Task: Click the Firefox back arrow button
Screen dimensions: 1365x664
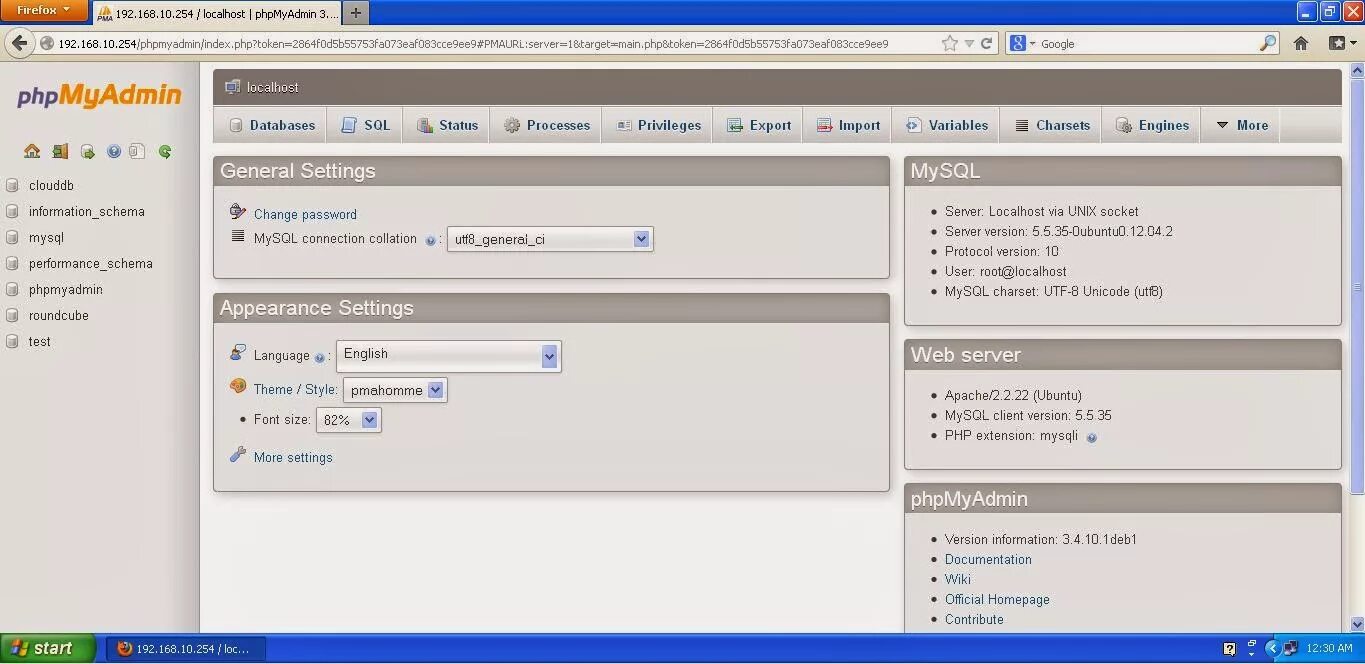Action: [19, 43]
